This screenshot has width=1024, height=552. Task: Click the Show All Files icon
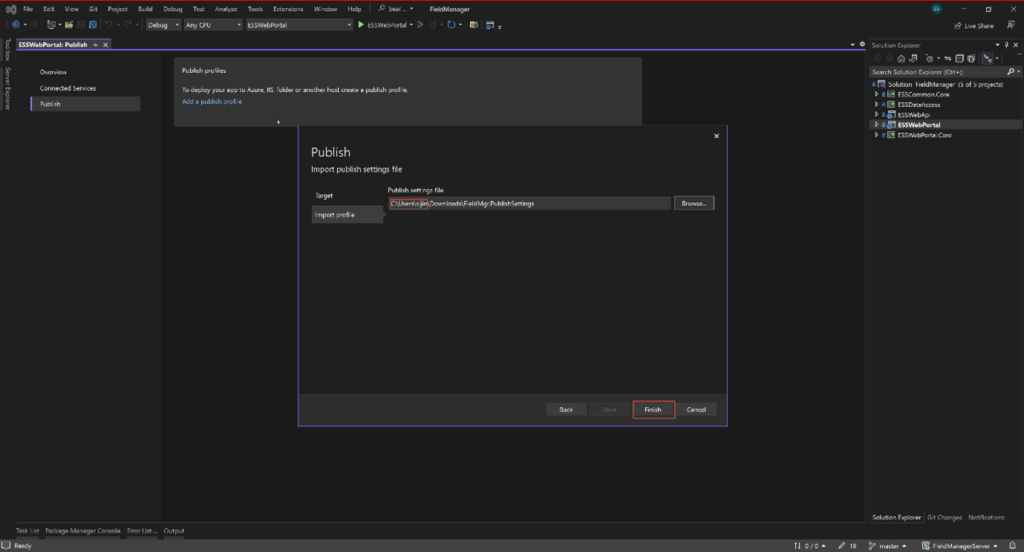tap(971, 58)
